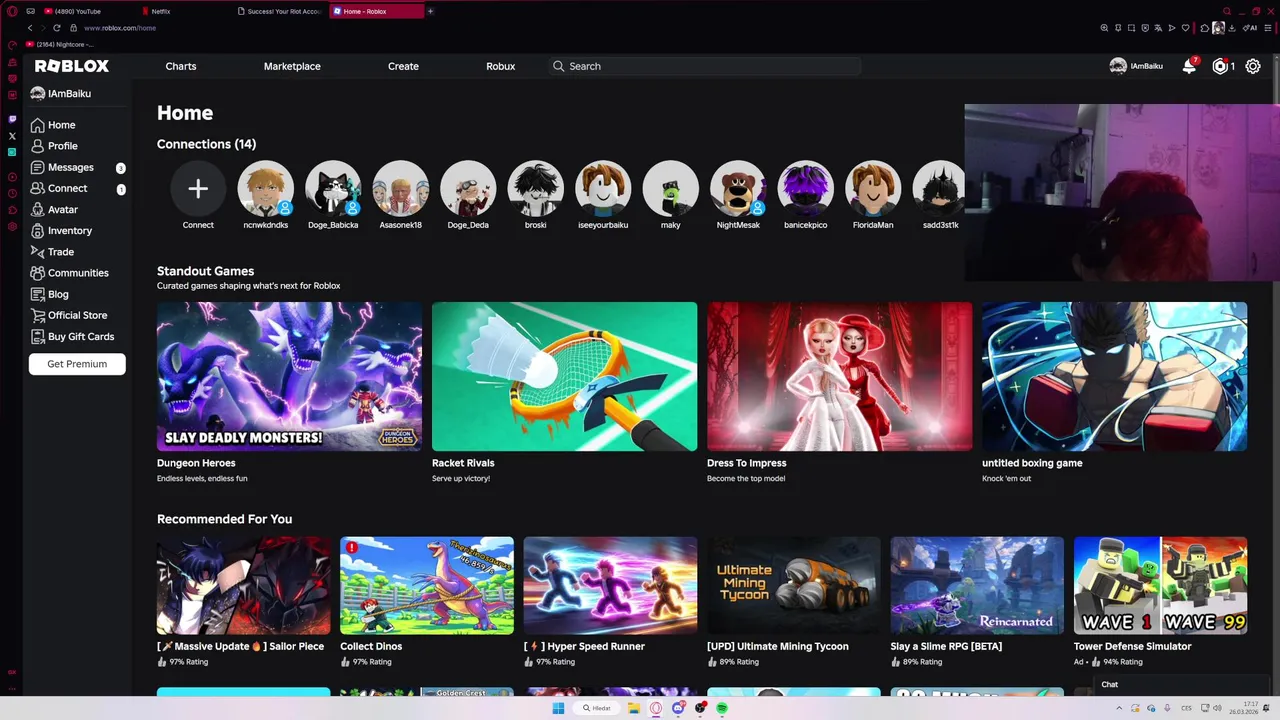Open the Collect Dinos game thumbnail
The image size is (1280, 720).
click(427, 585)
